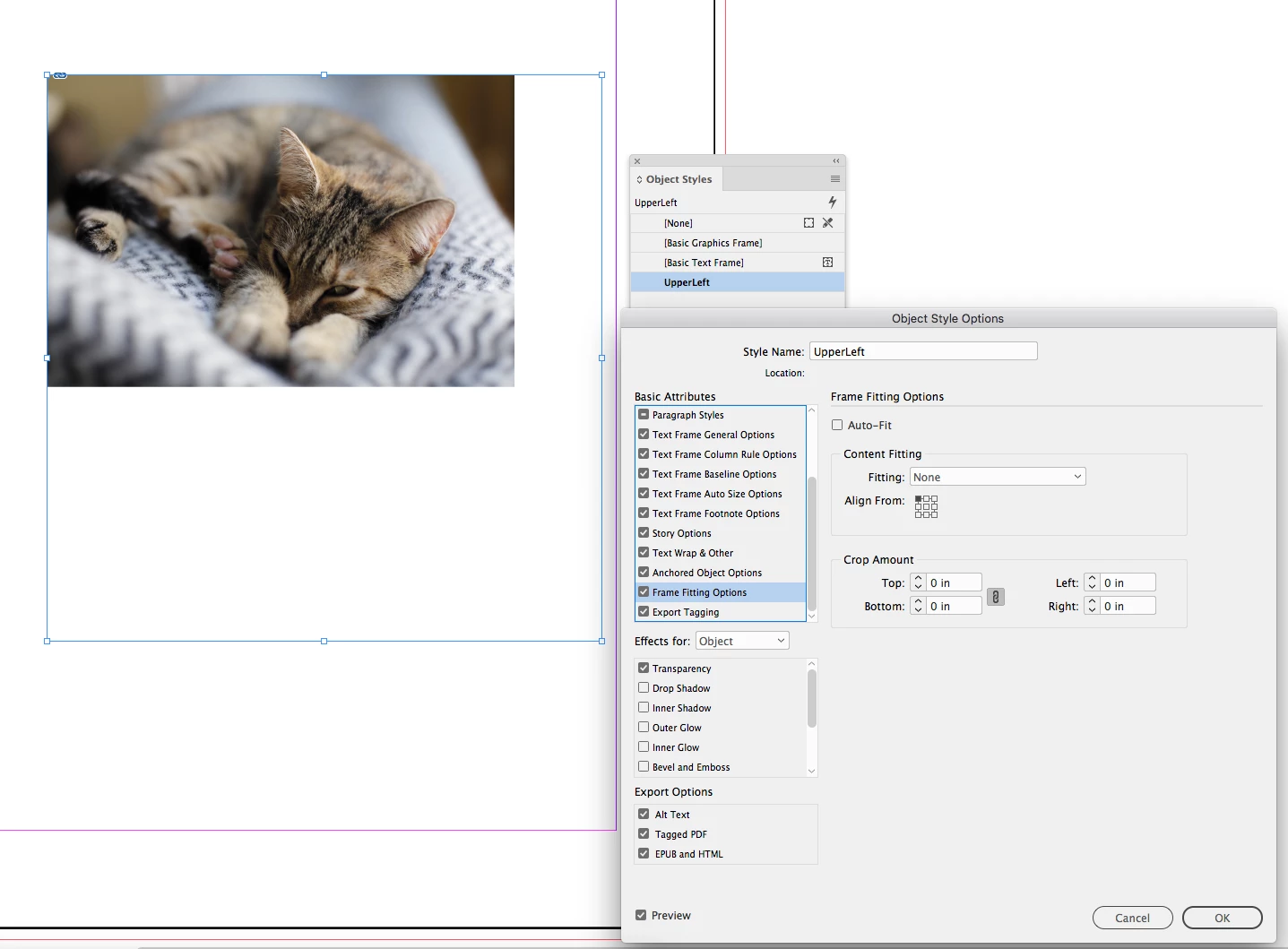Enable the Bevel and Emboss checkbox
This screenshot has height=949, width=1288.
(x=644, y=767)
